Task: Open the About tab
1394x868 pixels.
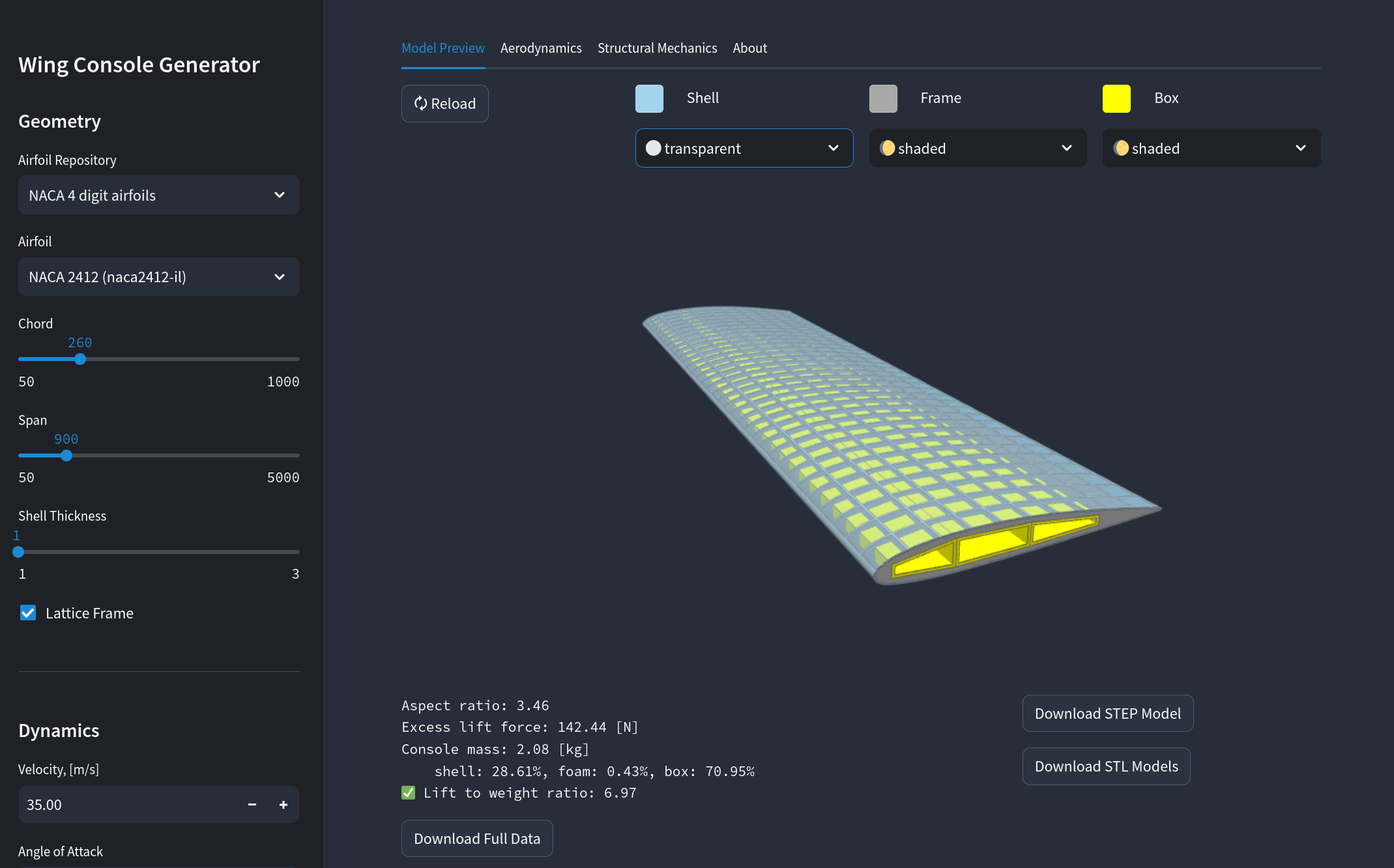Action: click(749, 48)
